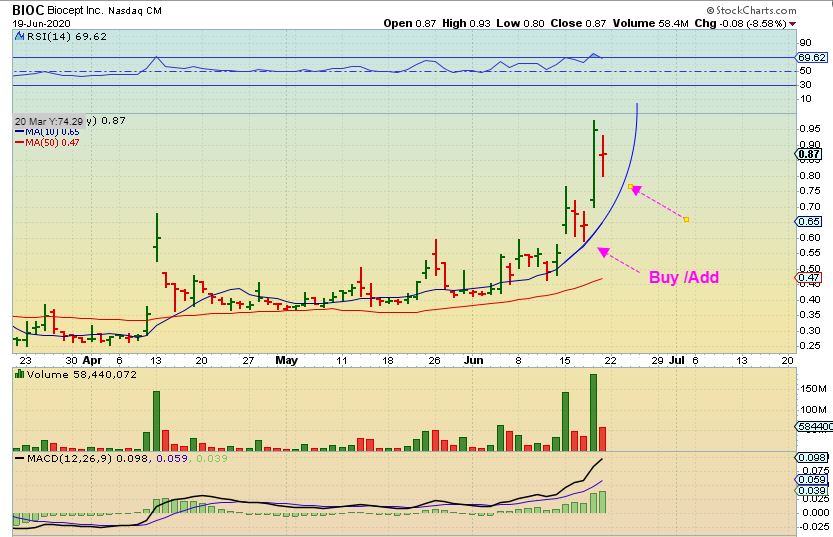Click the Volume 58,440,072 legend text

pyautogui.click(x=82, y=374)
